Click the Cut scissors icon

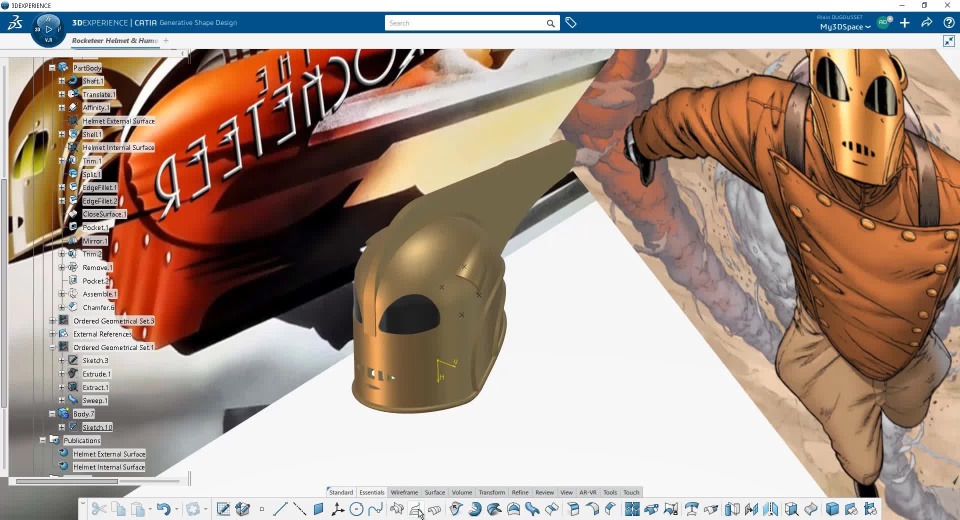(x=99, y=509)
